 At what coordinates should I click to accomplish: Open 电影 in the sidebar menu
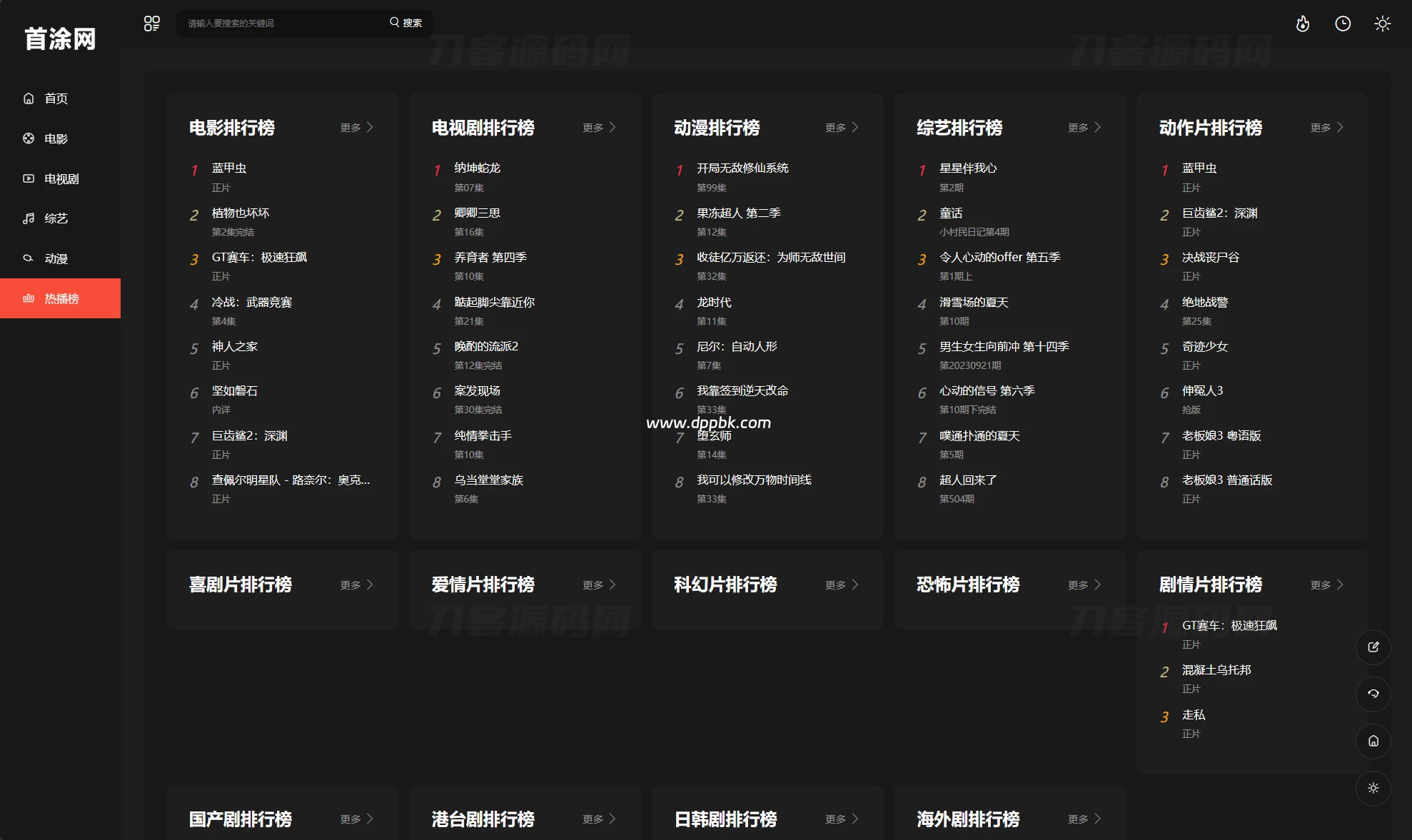60,138
